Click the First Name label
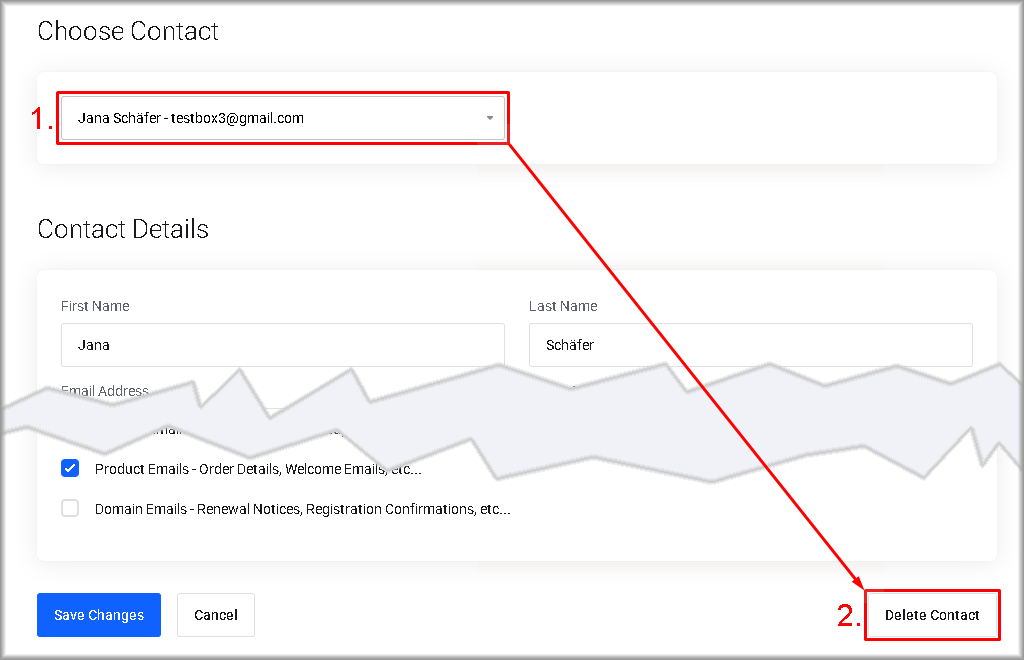 pos(95,306)
